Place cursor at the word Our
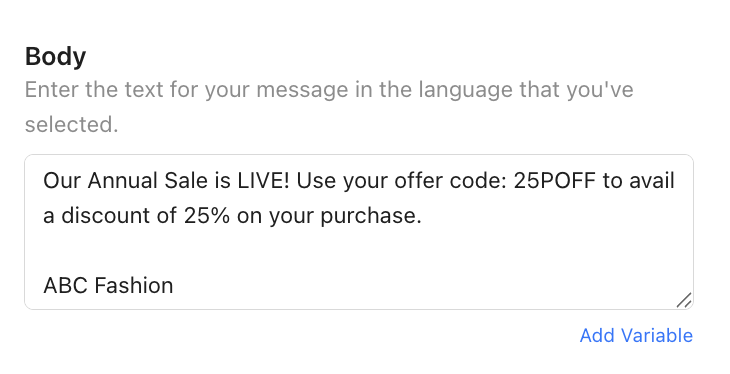This screenshot has width=730, height=374. point(61,181)
